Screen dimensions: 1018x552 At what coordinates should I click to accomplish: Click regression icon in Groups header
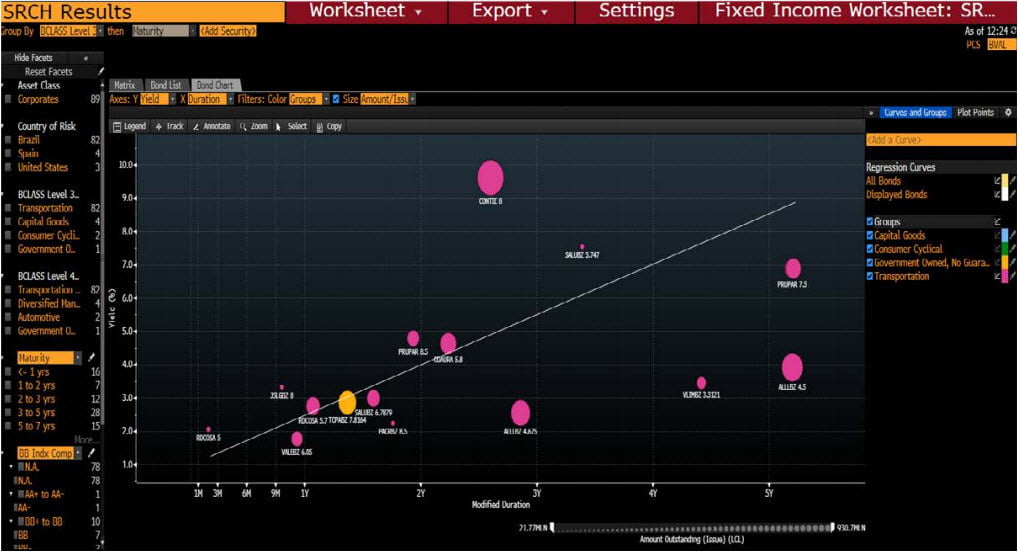point(998,221)
